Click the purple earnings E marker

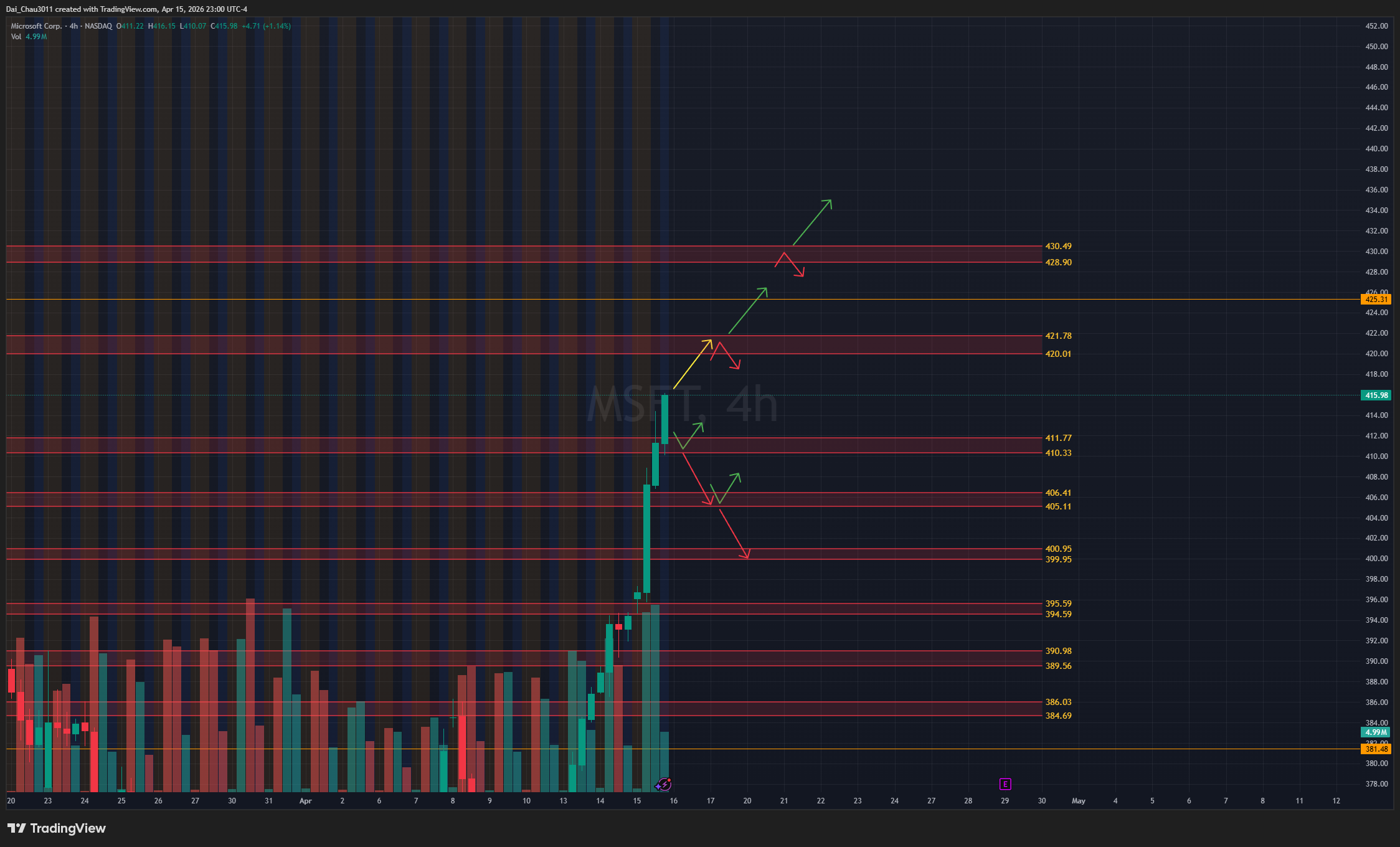tap(1005, 784)
